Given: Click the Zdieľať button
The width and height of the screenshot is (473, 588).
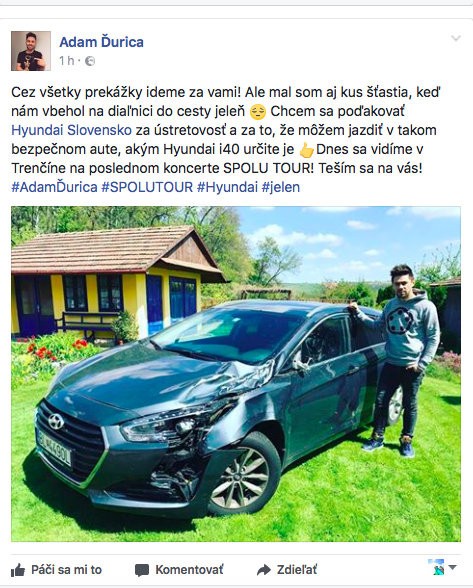Looking at the screenshot, I should pyautogui.click(x=287, y=570).
